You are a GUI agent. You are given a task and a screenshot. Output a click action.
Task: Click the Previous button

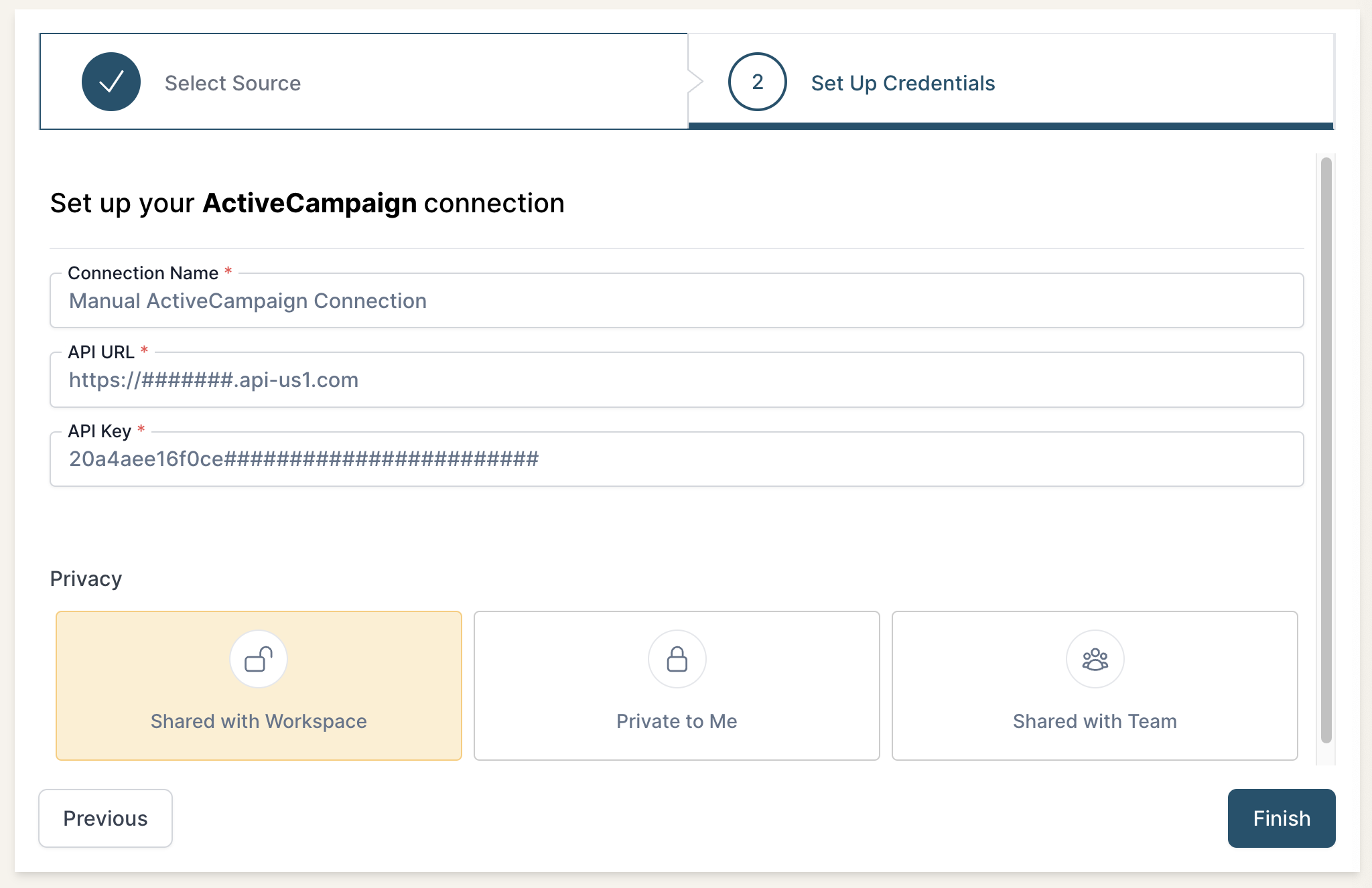coord(105,818)
